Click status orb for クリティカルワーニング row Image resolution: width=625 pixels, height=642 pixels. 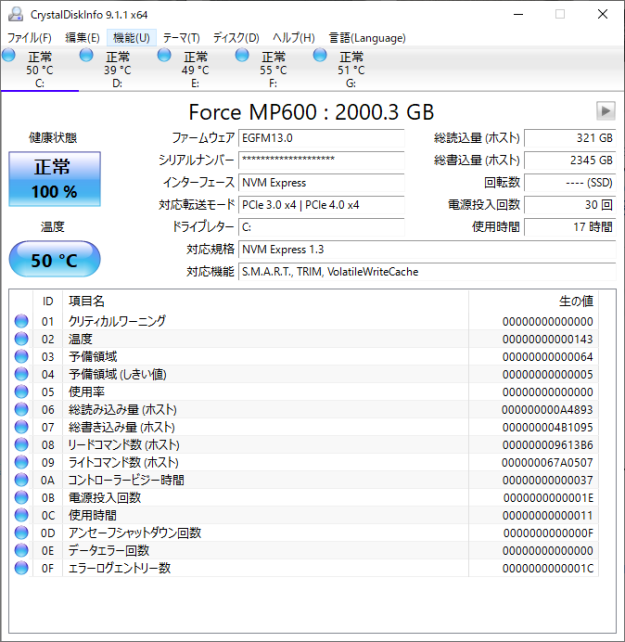point(22,321)
